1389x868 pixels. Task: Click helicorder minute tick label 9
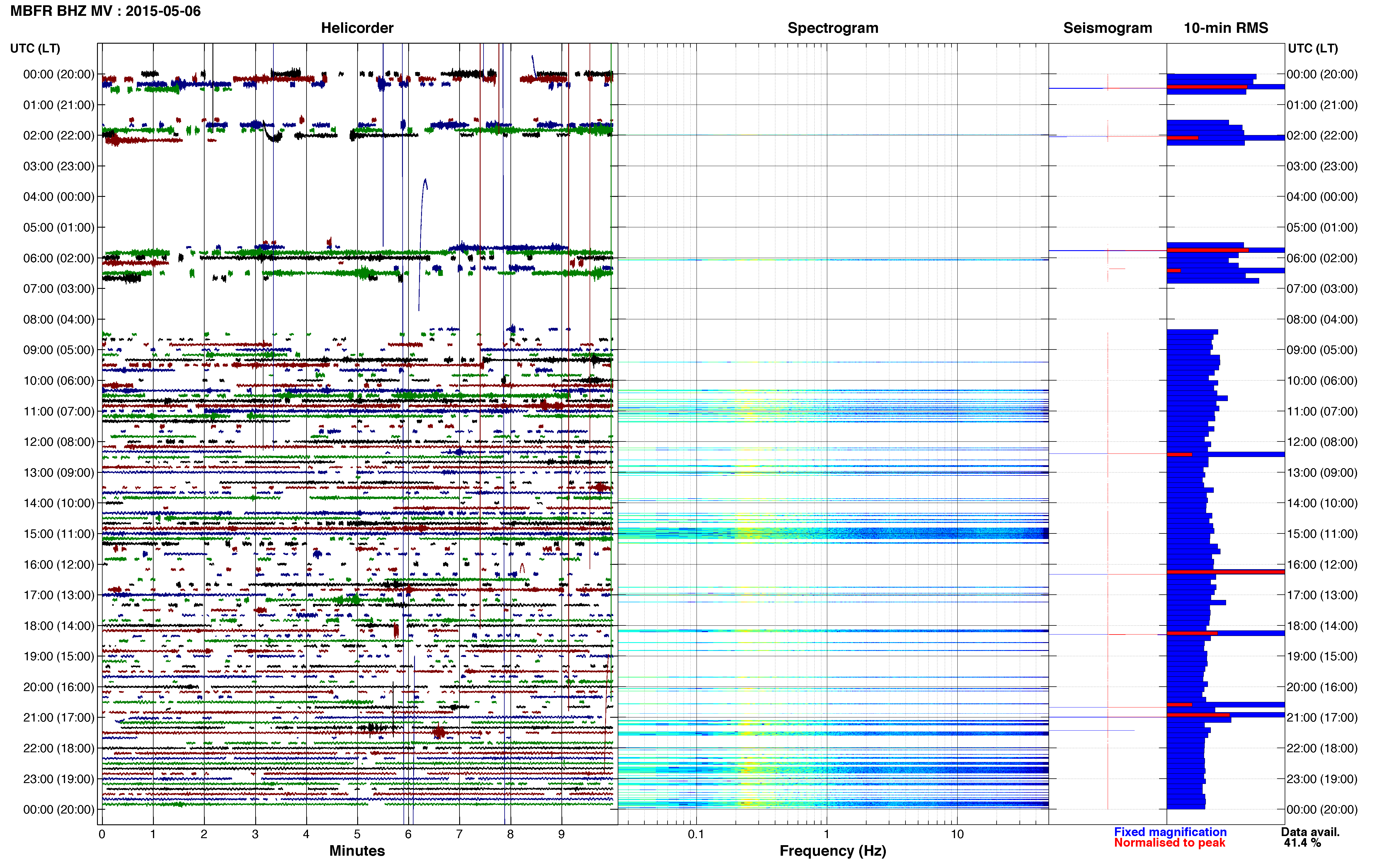tap(561, 834)
